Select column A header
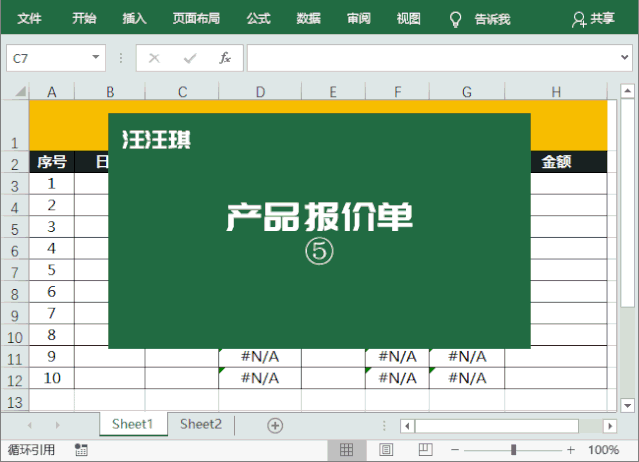The image size is (639, 462). [52, 92]
